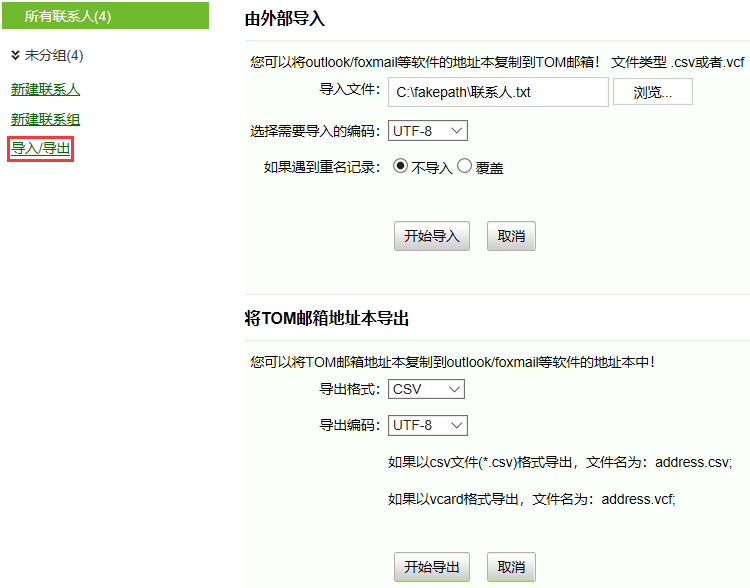The width and height of the screenshot is (750, 588).
Task: Click the 新建联系人 link
Action: click(45, 89)
